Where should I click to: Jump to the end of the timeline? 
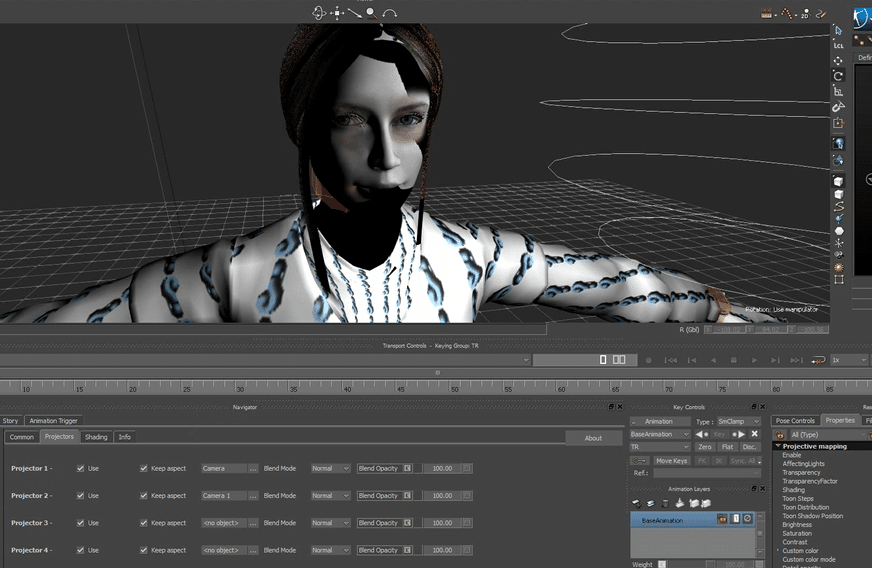[x=797, y=360]
